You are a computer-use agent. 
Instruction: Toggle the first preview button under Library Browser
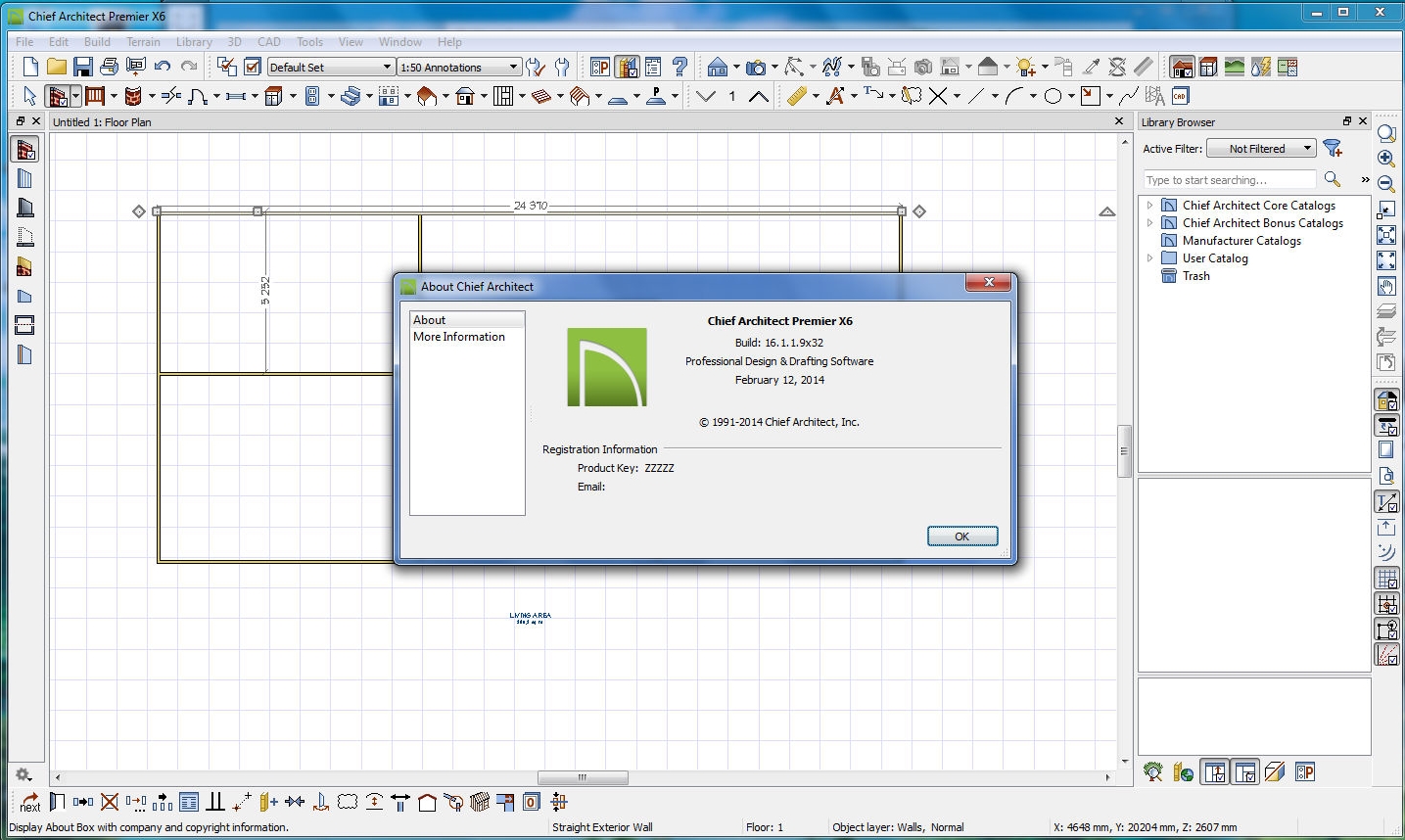click(x=1215, y=772)
